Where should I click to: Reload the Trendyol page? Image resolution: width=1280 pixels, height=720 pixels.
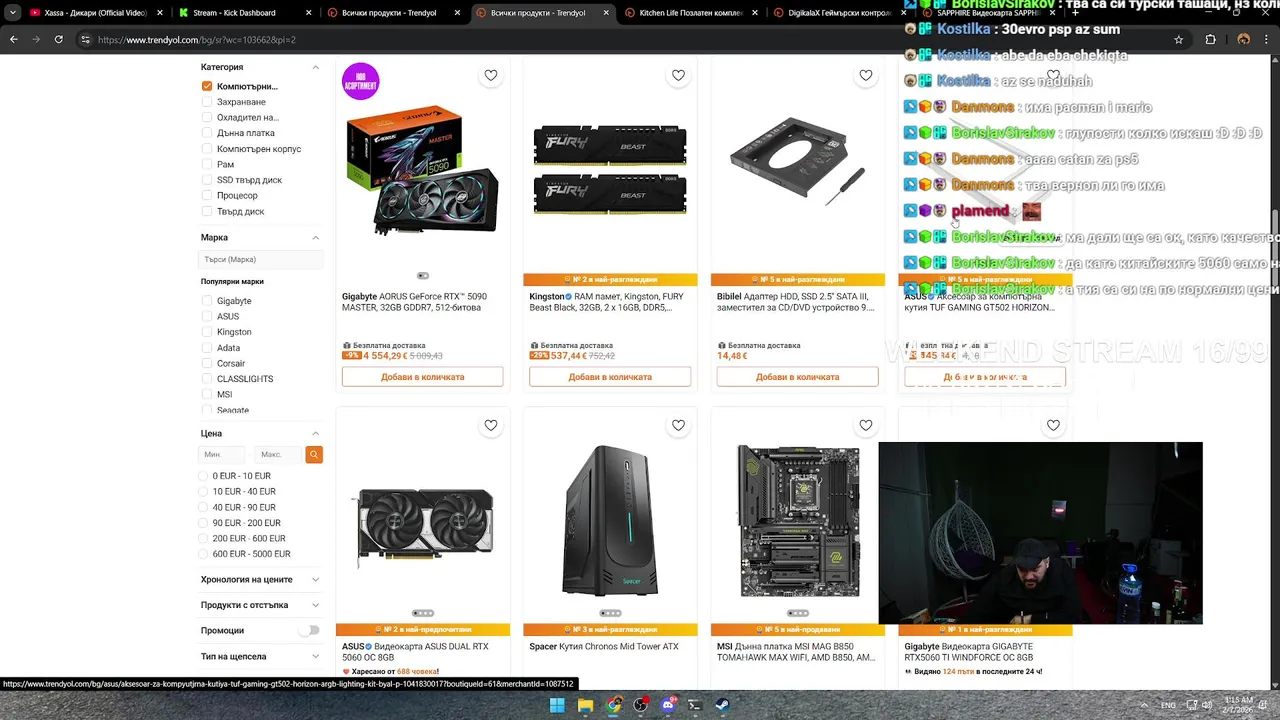pyautogui.click(x=59, y=39)
